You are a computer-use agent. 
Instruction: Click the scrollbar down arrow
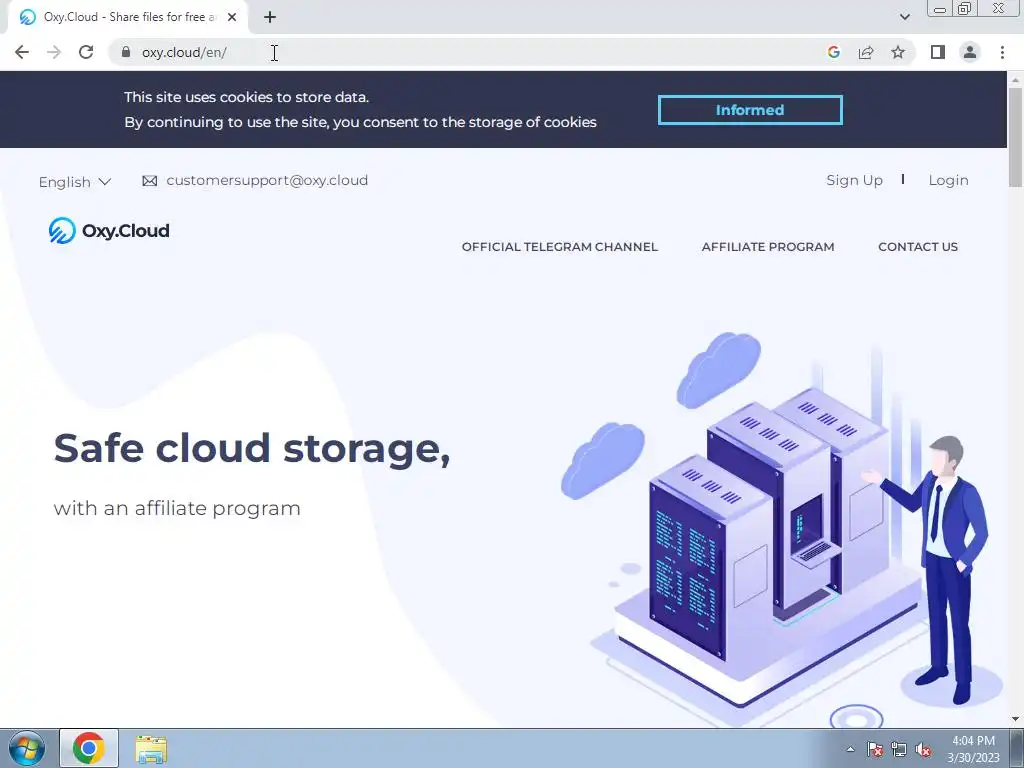pyautogui.click(x=1015, y=720)
